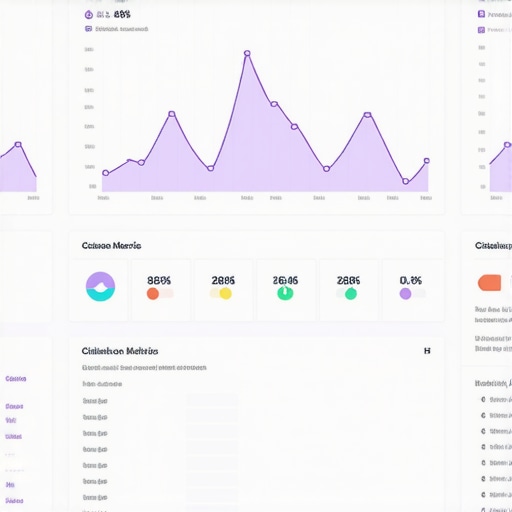
Task: Toggle the green switch with the white center mark
Action: (x=285, y=293)
